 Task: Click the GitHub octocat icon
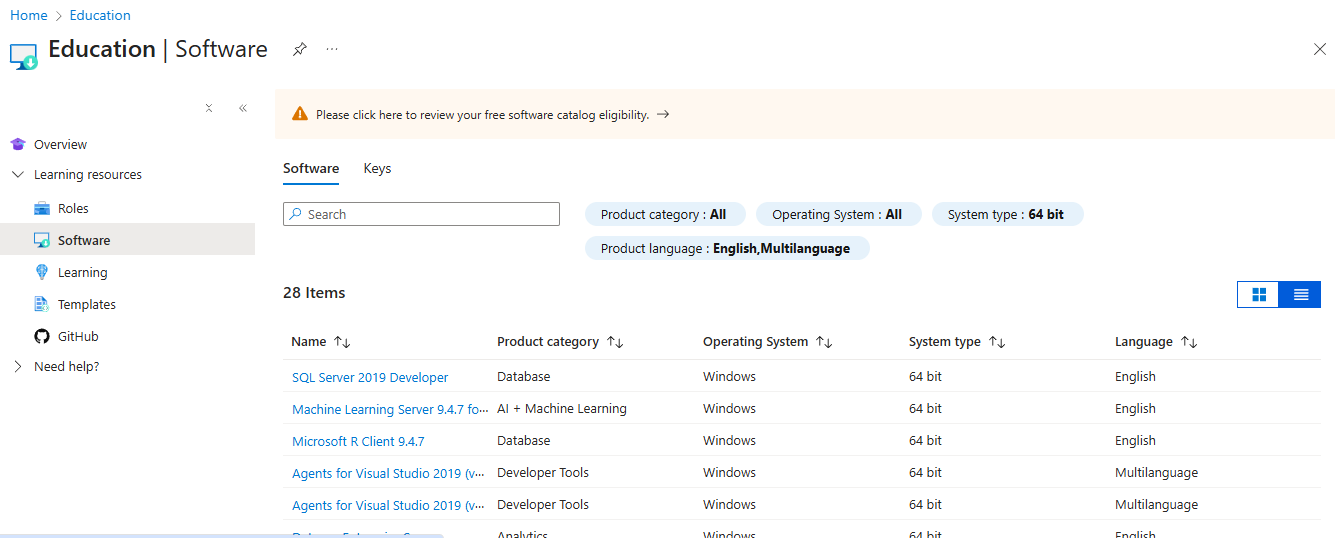42,336
